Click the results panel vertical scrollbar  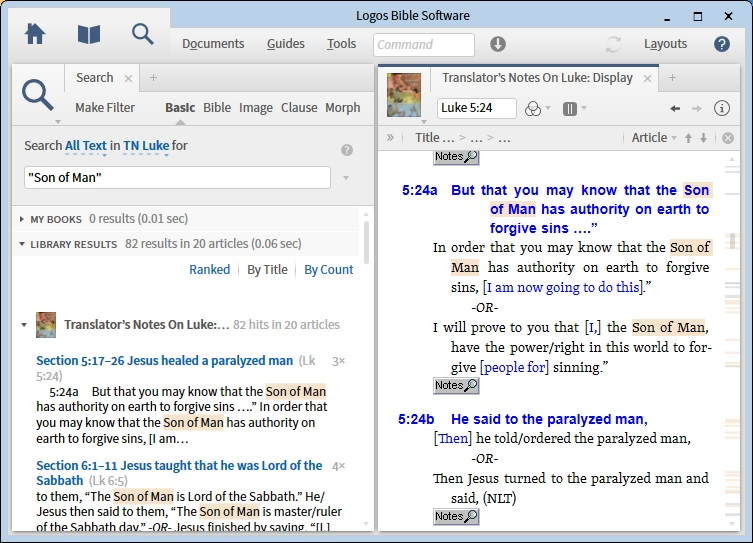366,240
